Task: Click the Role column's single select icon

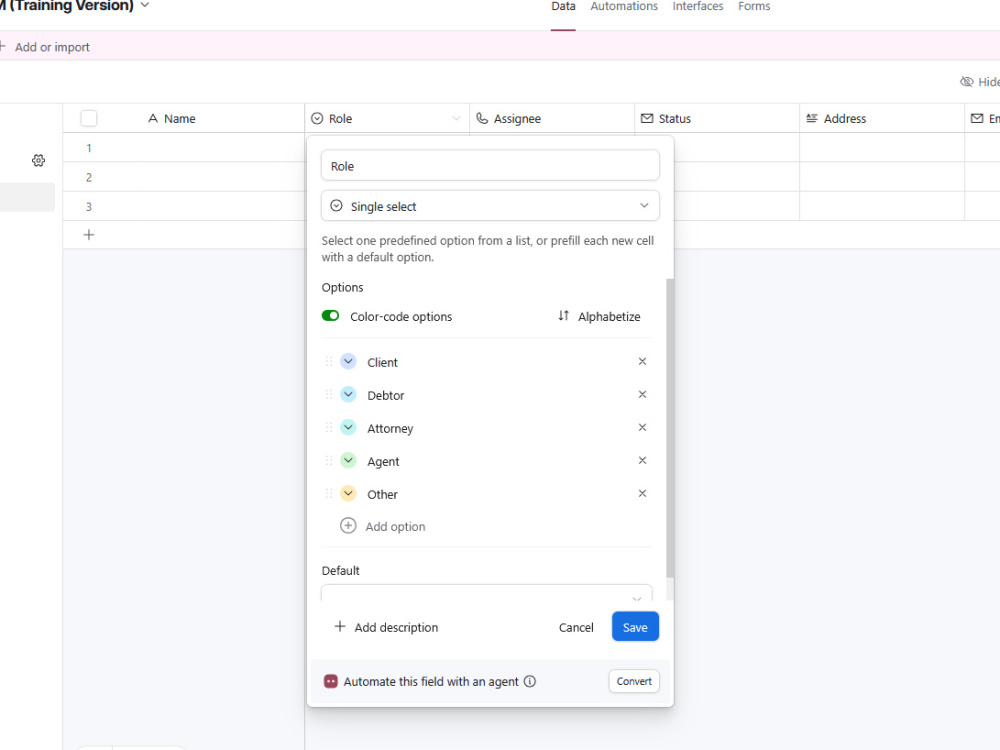Action: click(317, 119)
